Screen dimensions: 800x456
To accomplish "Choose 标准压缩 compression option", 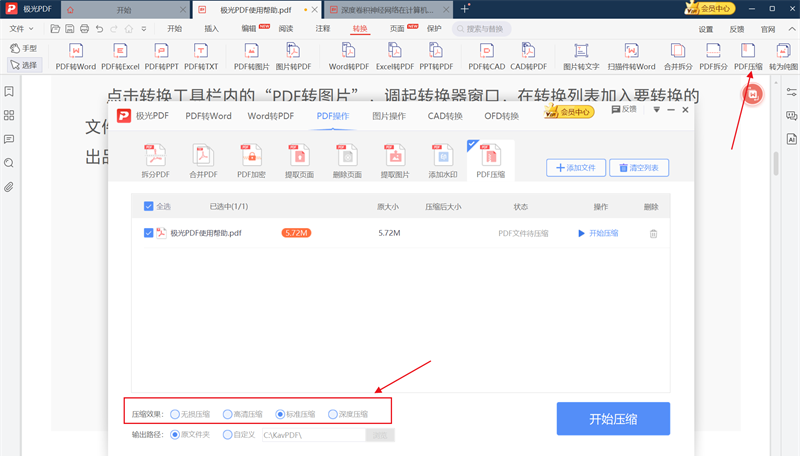I will click(x=280, y=414).
